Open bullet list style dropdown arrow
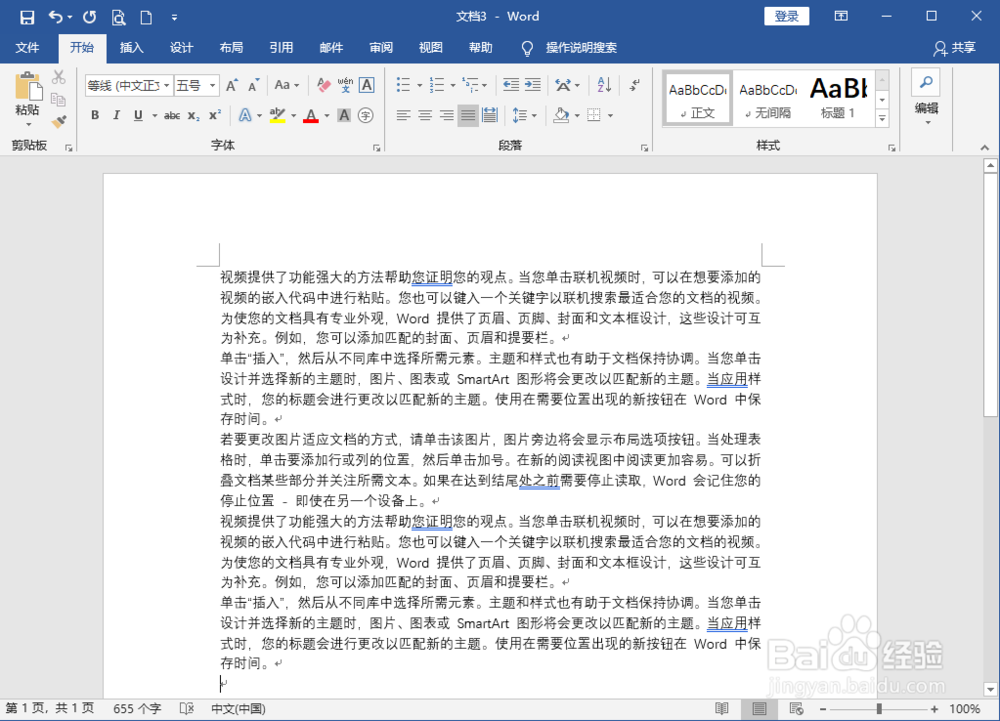 [420, 85]
